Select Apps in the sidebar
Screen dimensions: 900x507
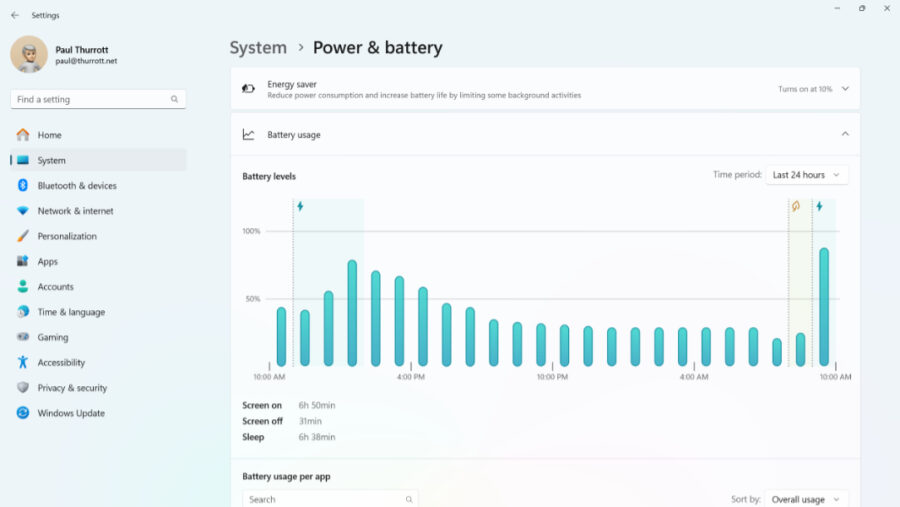coord(48,262)
